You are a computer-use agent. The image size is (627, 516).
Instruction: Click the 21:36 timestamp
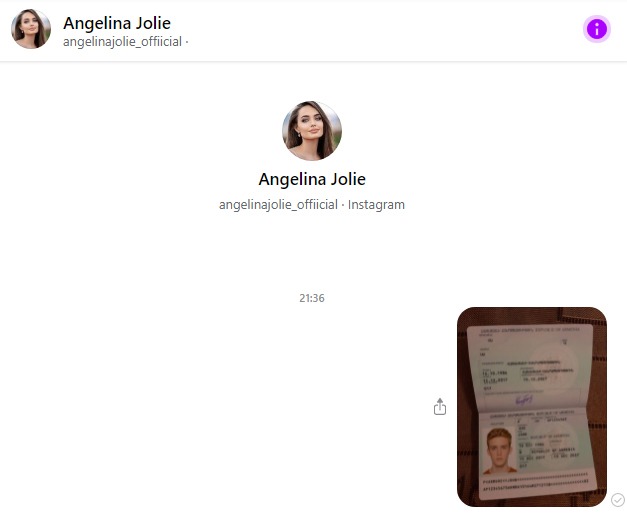(x=312, y=298)
